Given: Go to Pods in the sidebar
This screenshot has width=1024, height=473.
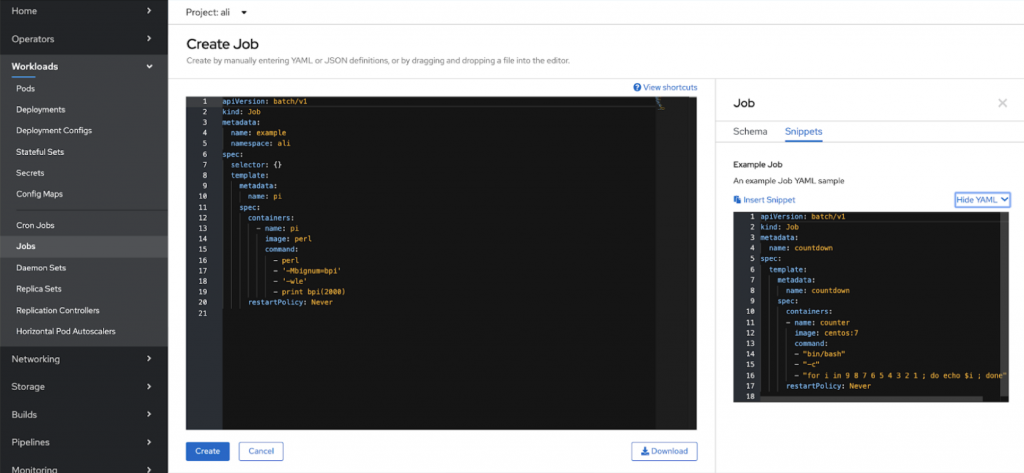Looking at the screenshot, I should [26, 89].
